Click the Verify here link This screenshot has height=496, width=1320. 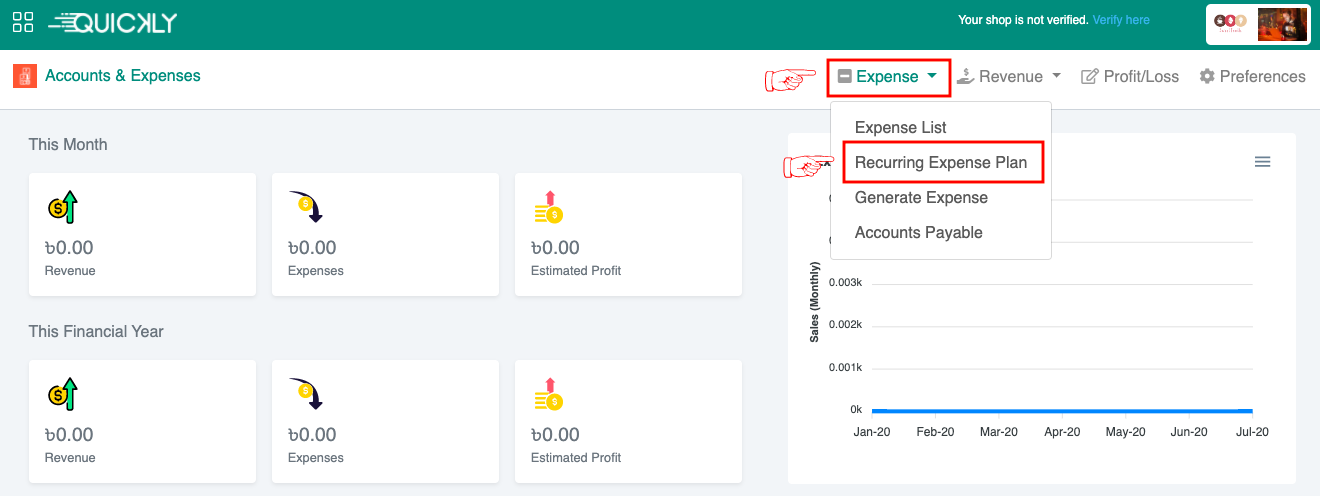coord(1121,20)
